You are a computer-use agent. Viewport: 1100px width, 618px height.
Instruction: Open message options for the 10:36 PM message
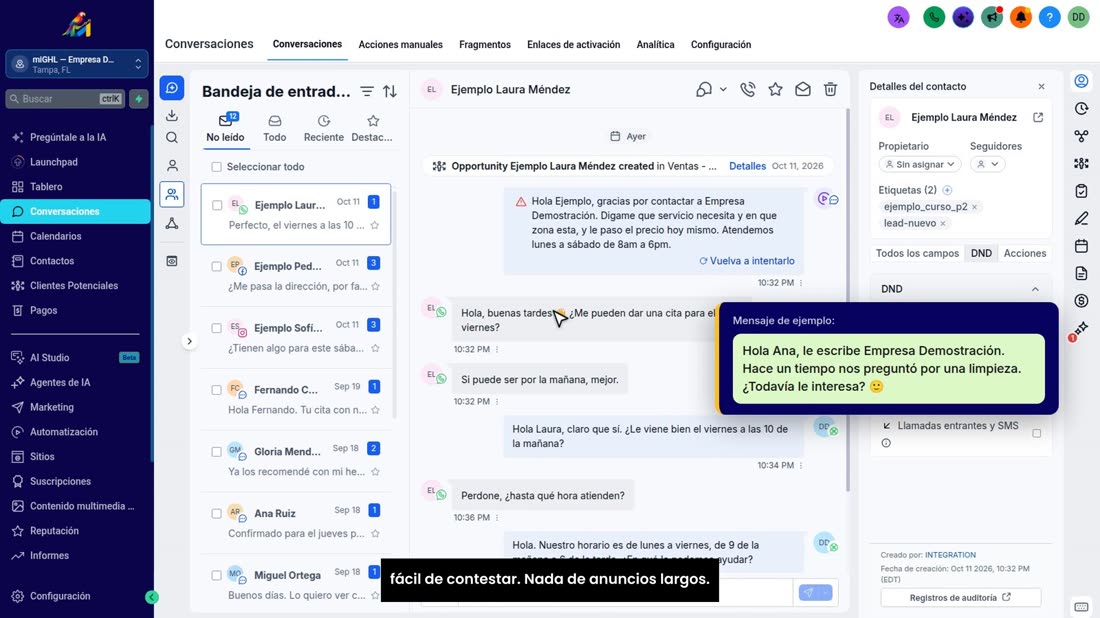point(497,518)
